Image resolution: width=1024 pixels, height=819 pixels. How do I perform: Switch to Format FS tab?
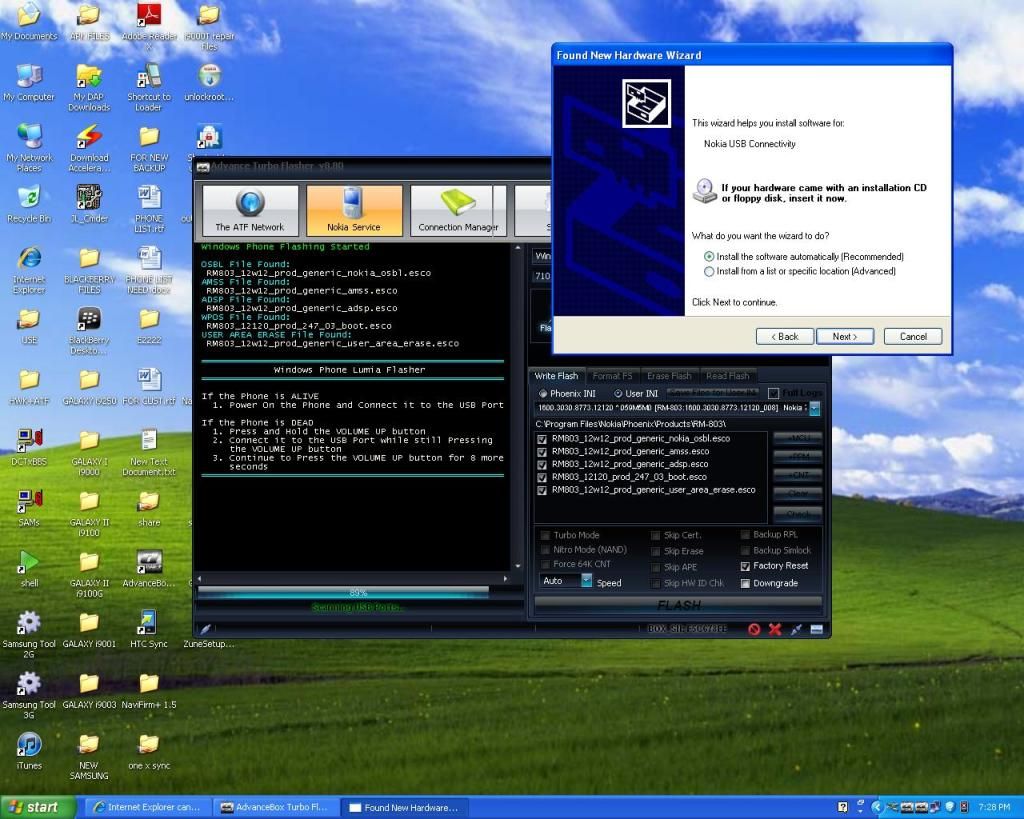(612, 376)
